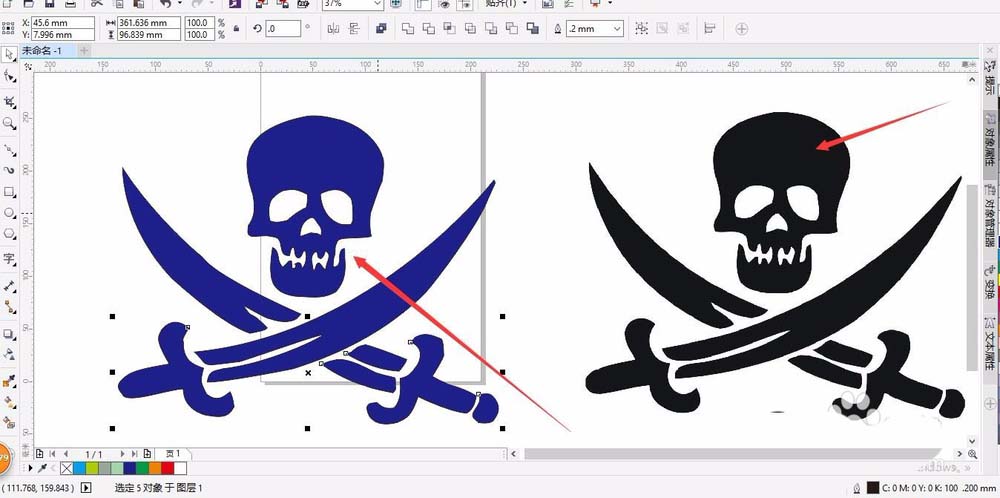The height and width of the screenshot is (498, 1000).
Task: Click the Undo arrow icon
Action: click(x=166, y=3)
